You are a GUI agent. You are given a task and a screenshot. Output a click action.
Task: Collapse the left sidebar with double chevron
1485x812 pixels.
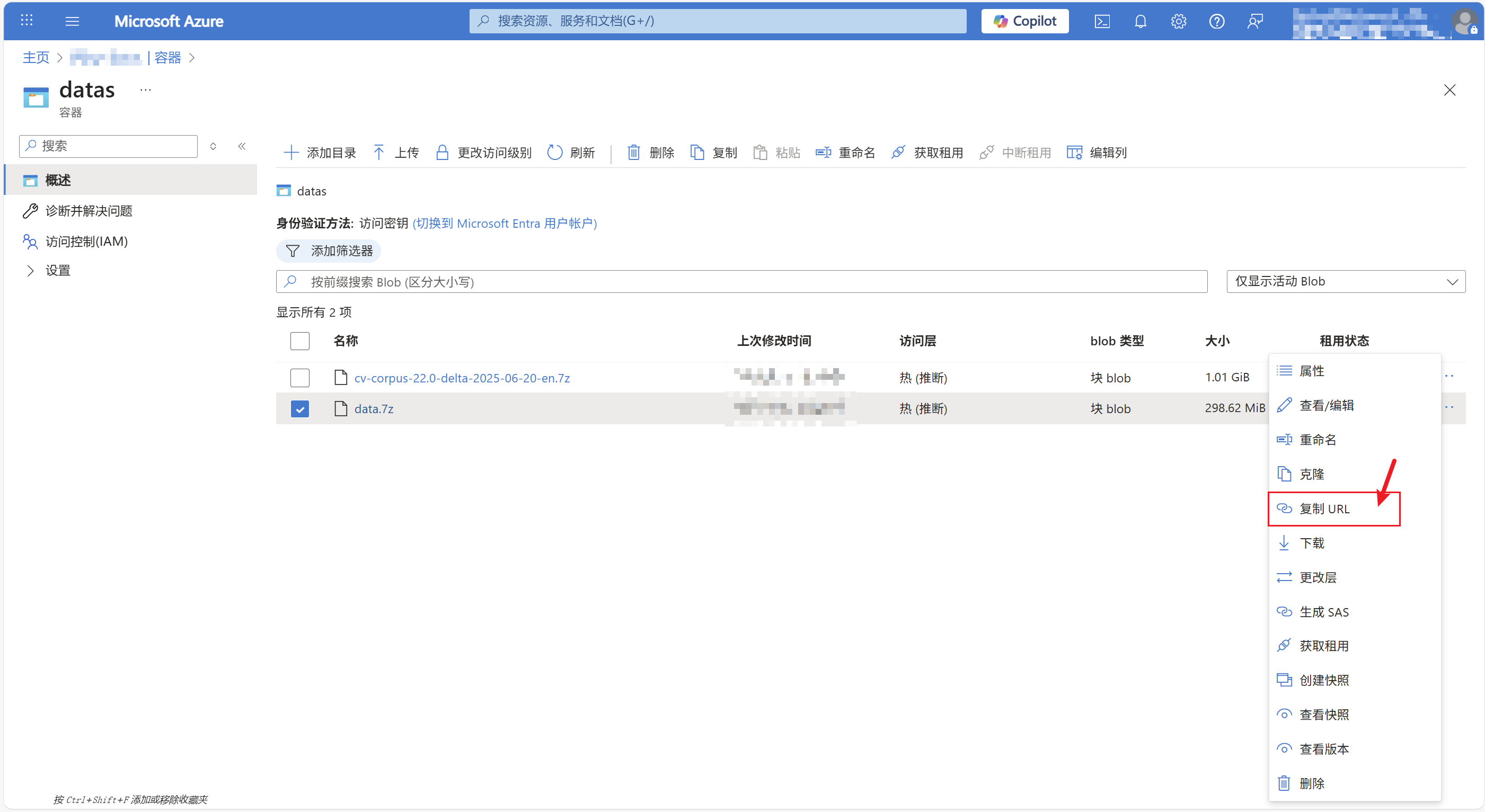point(242,146)
